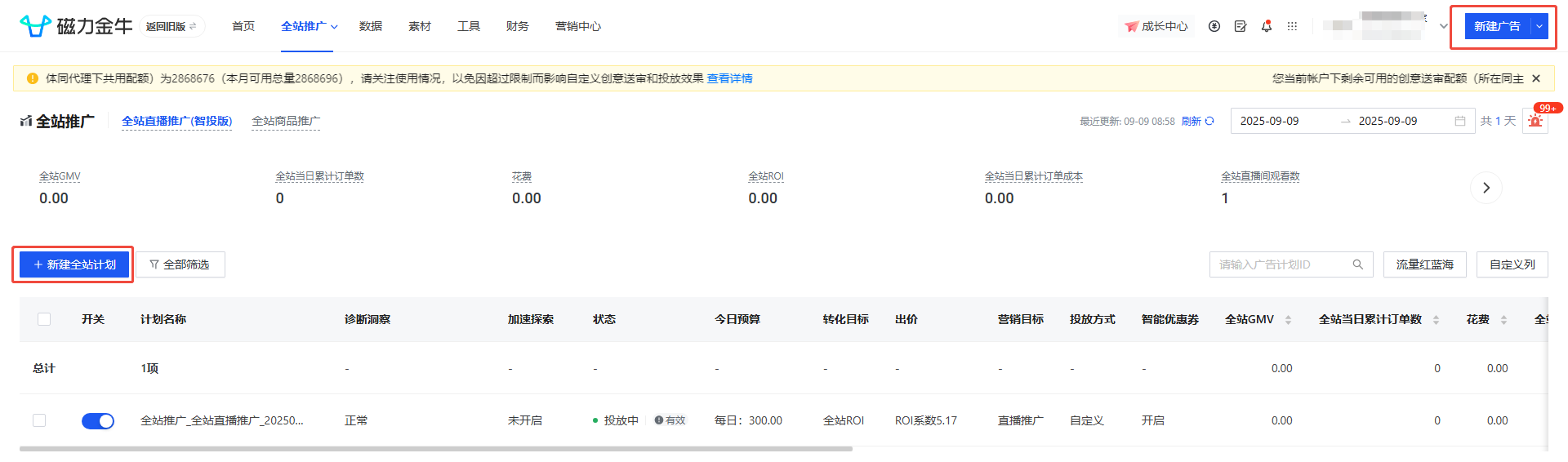This screenshot has width=1568, height=462.
Task: Click 花费 metric label in summary
Action: 522,176
